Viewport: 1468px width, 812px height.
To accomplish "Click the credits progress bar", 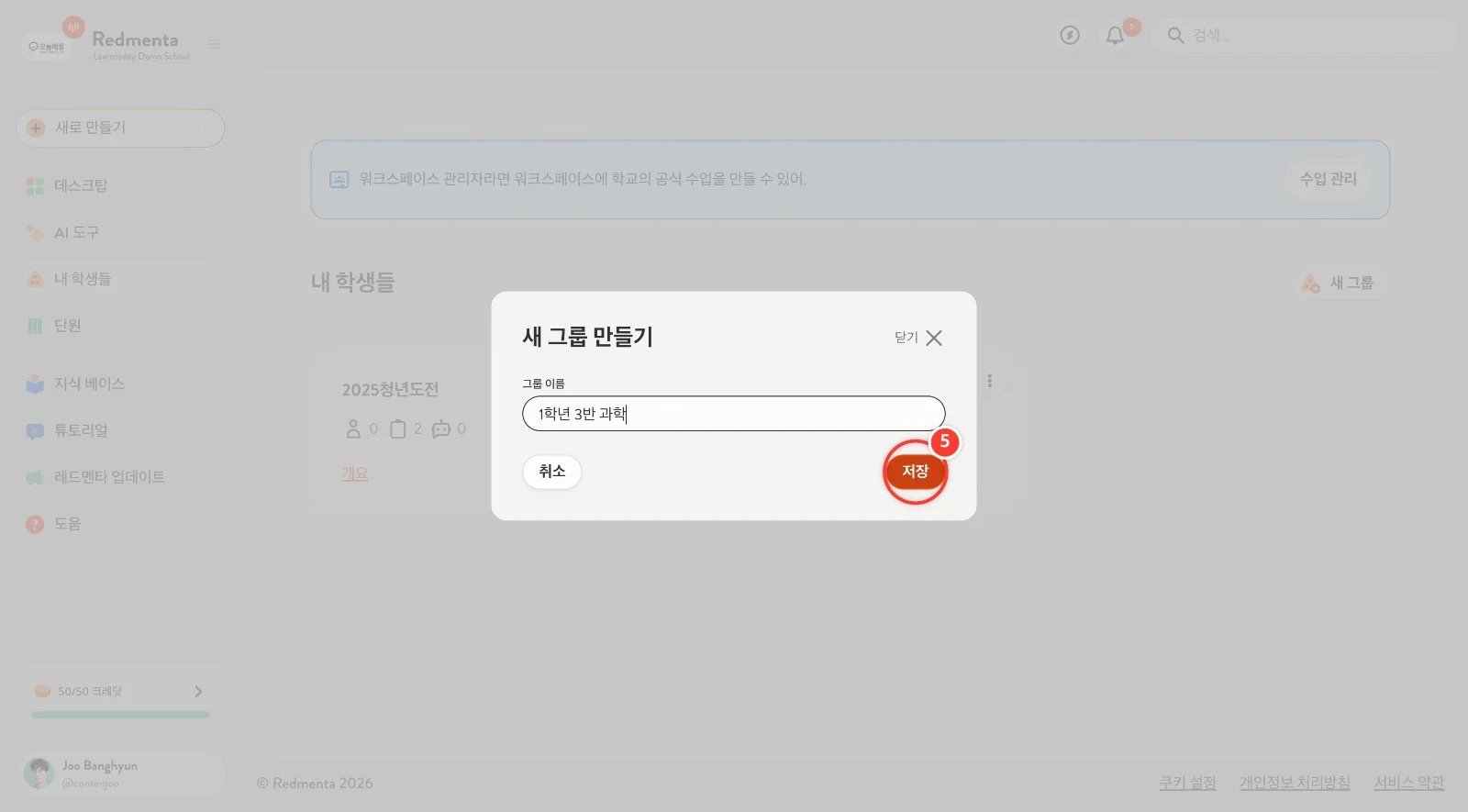I will click(x=120, y=715).
